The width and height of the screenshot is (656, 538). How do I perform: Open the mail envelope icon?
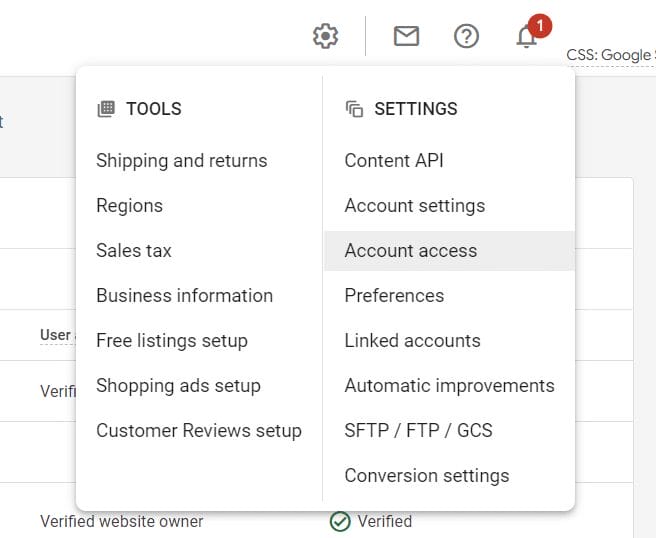406,36
